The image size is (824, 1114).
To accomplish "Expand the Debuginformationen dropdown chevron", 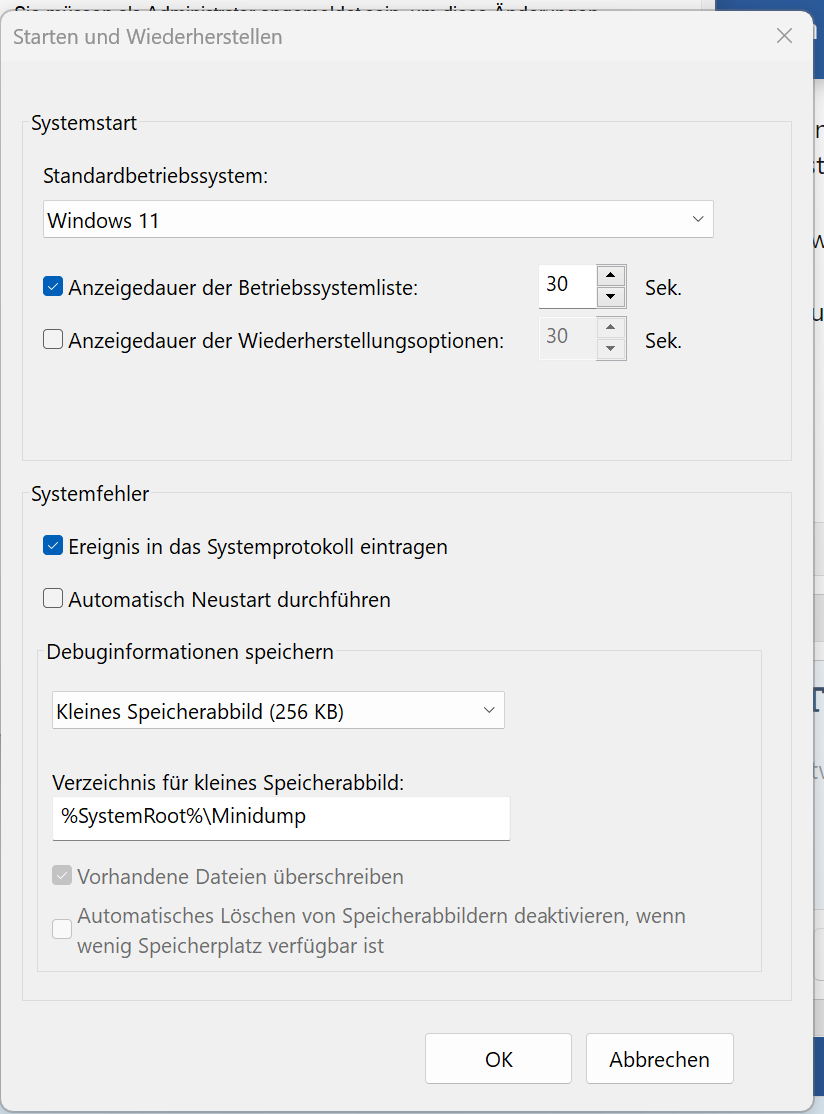I will [x=489, y=711].
